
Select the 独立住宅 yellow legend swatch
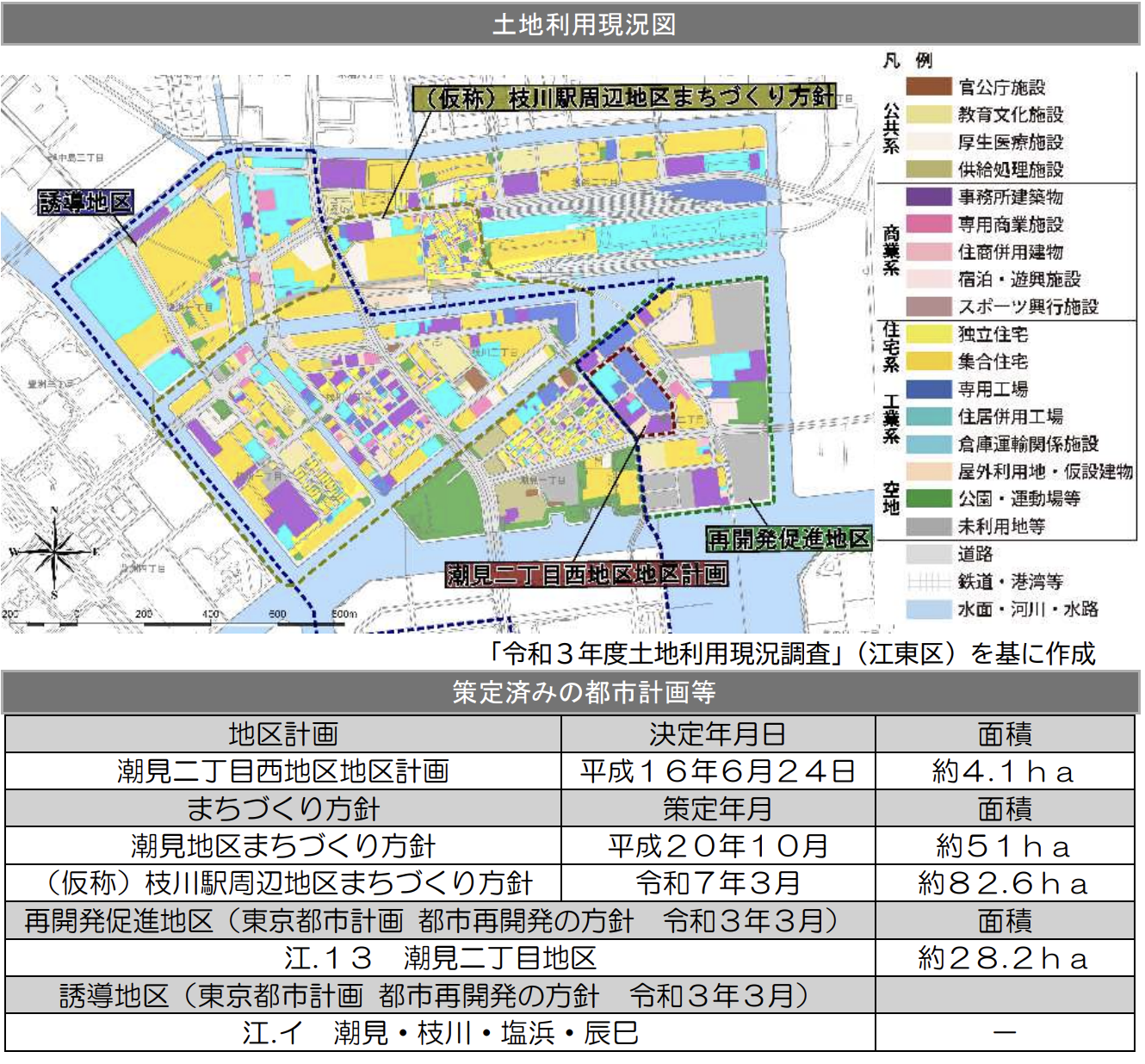tap(928, 334)
